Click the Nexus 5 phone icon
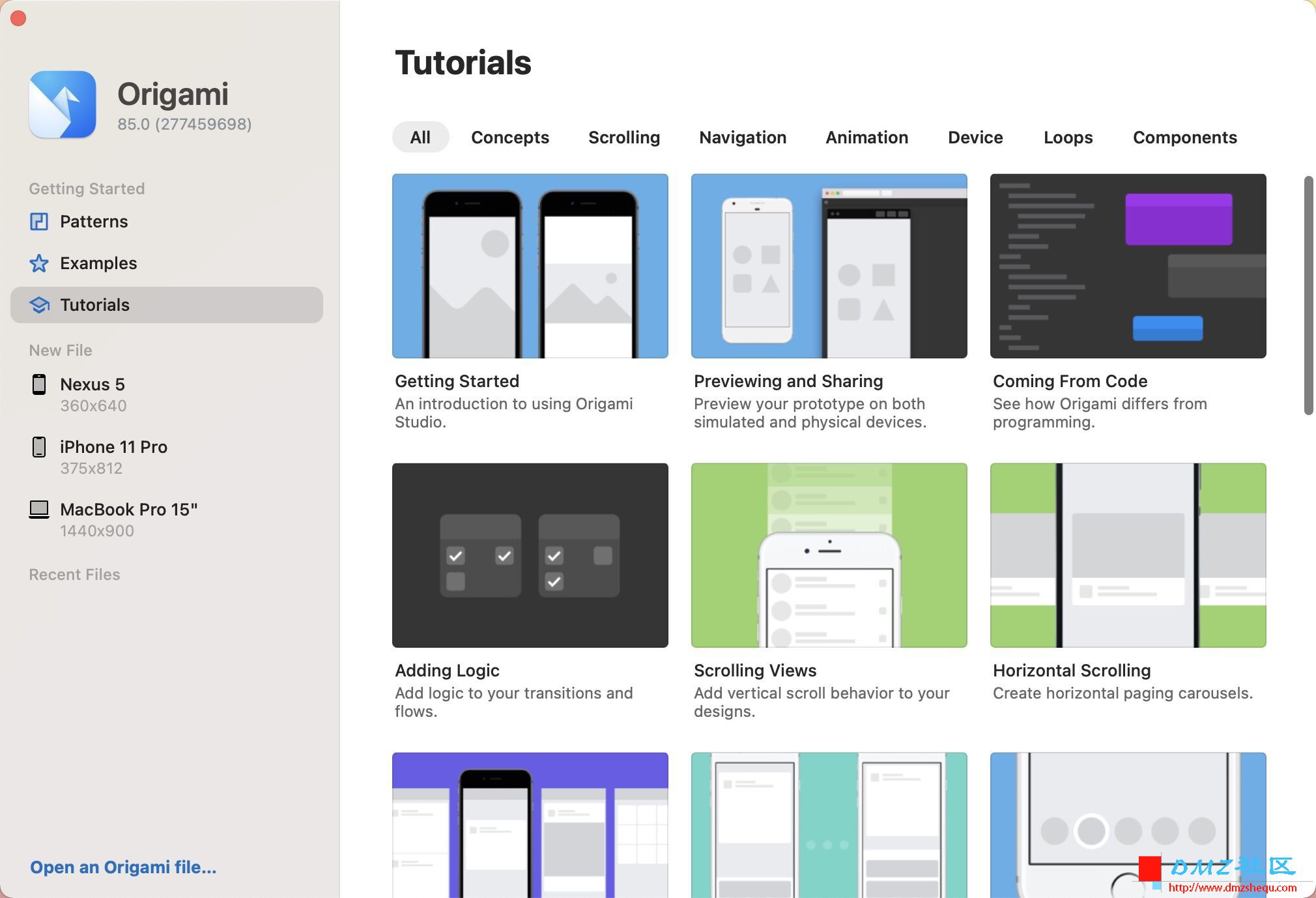Image resolution: width=1316 pixels, height=898 pixels. [x=39, y=384]
